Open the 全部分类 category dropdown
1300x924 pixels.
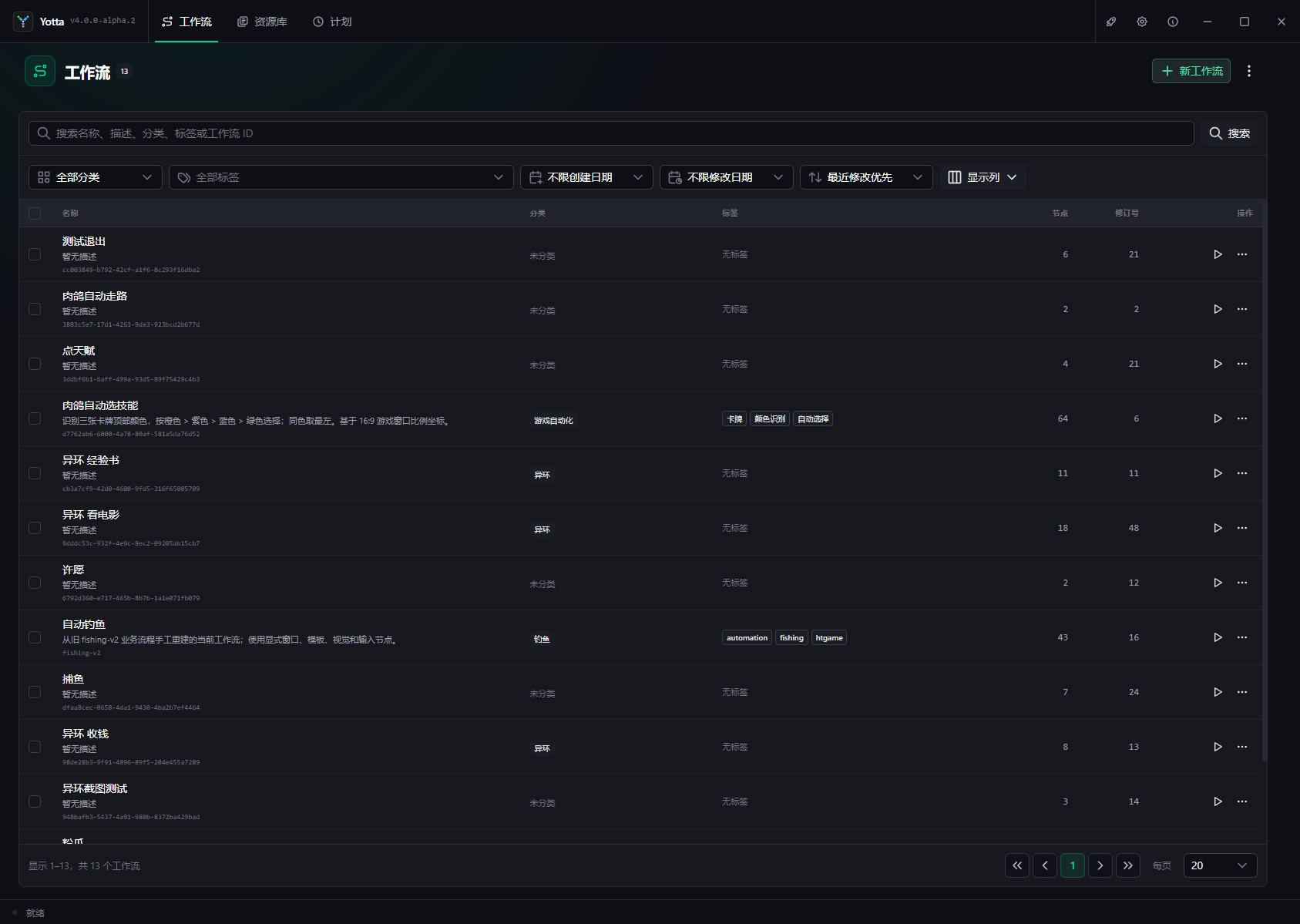pyautogui.click(x=96, y=177)
